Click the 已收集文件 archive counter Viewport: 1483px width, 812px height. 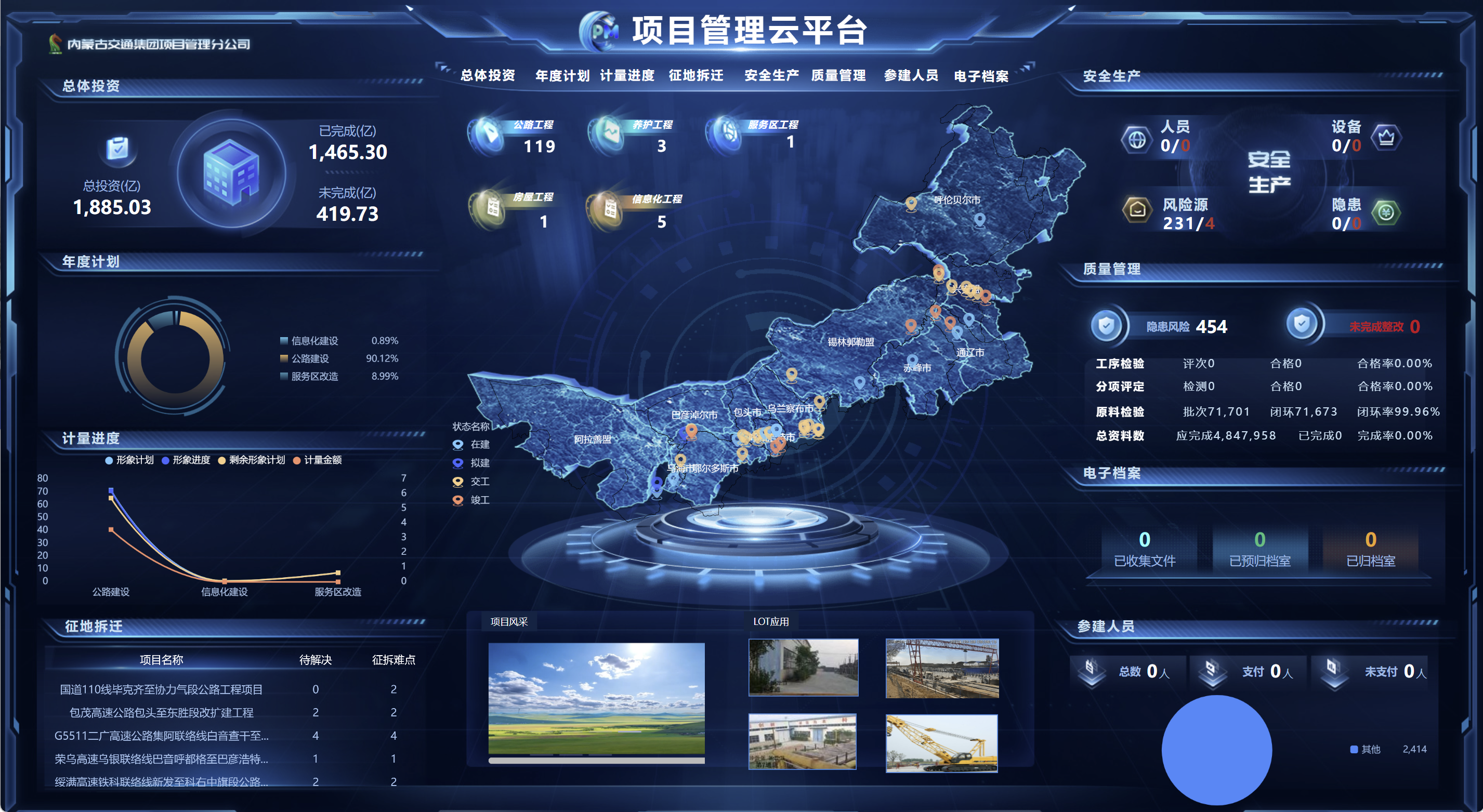pos(1145,550)
